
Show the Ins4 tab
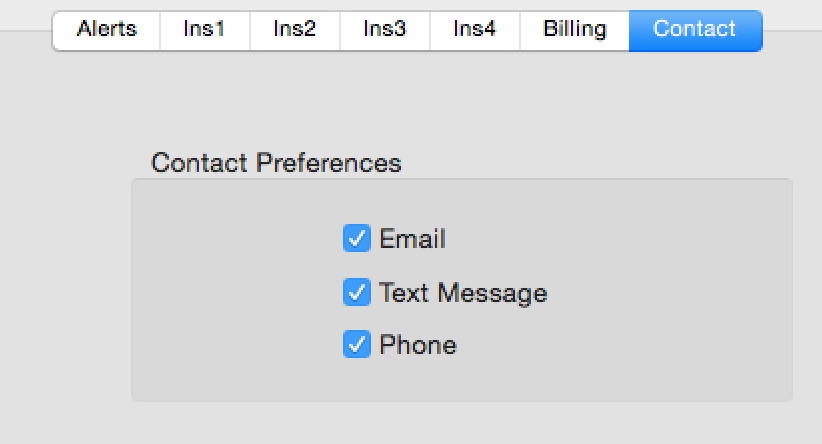point(474,30)
